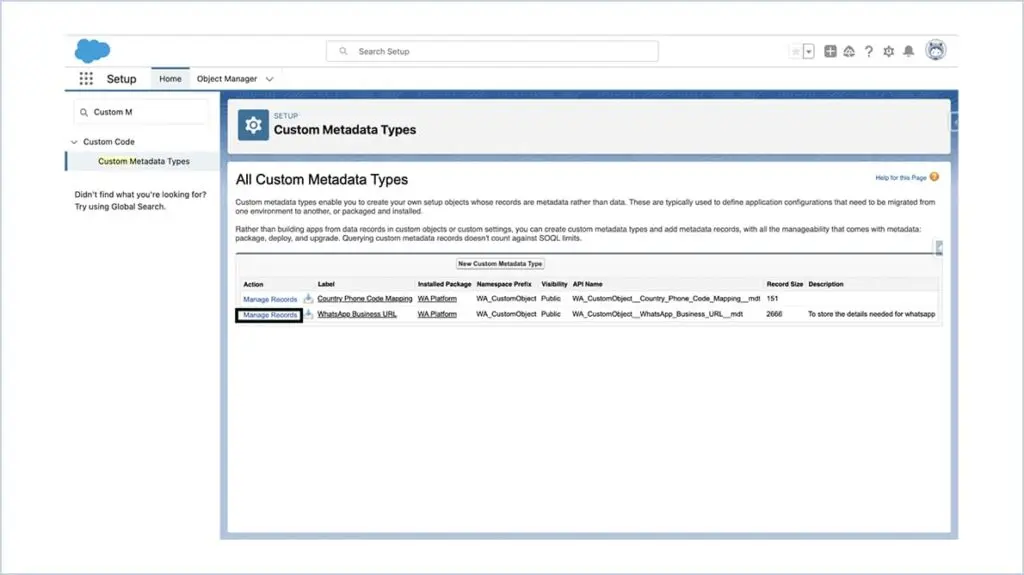Manage Records for Country Phone Code Mapping
This screenshot has width=1024, height=575.
[x=270, y=299]
